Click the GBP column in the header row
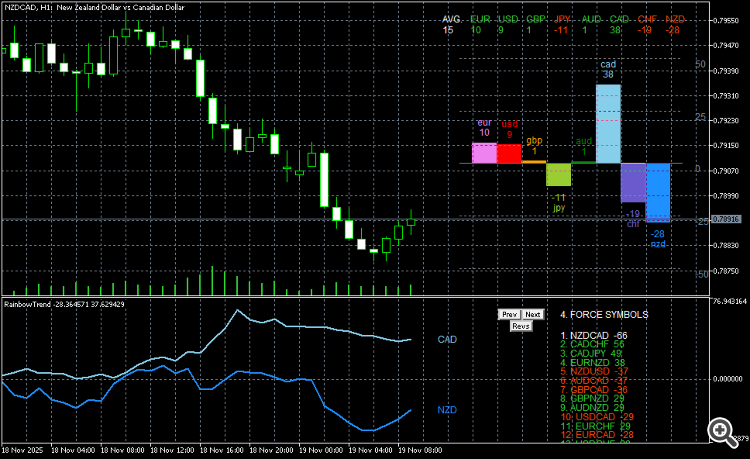The width and height of the screenshot is (750, 459). tap(536, 24)
